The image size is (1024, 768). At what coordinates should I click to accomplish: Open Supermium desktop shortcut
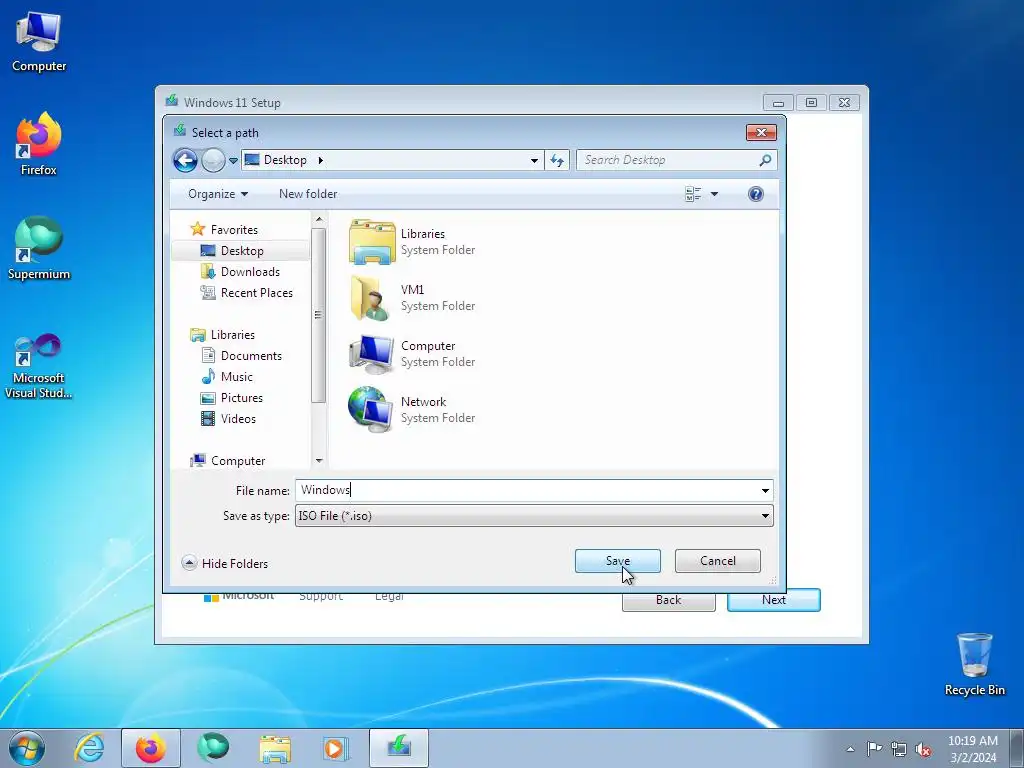coord(39,248)
